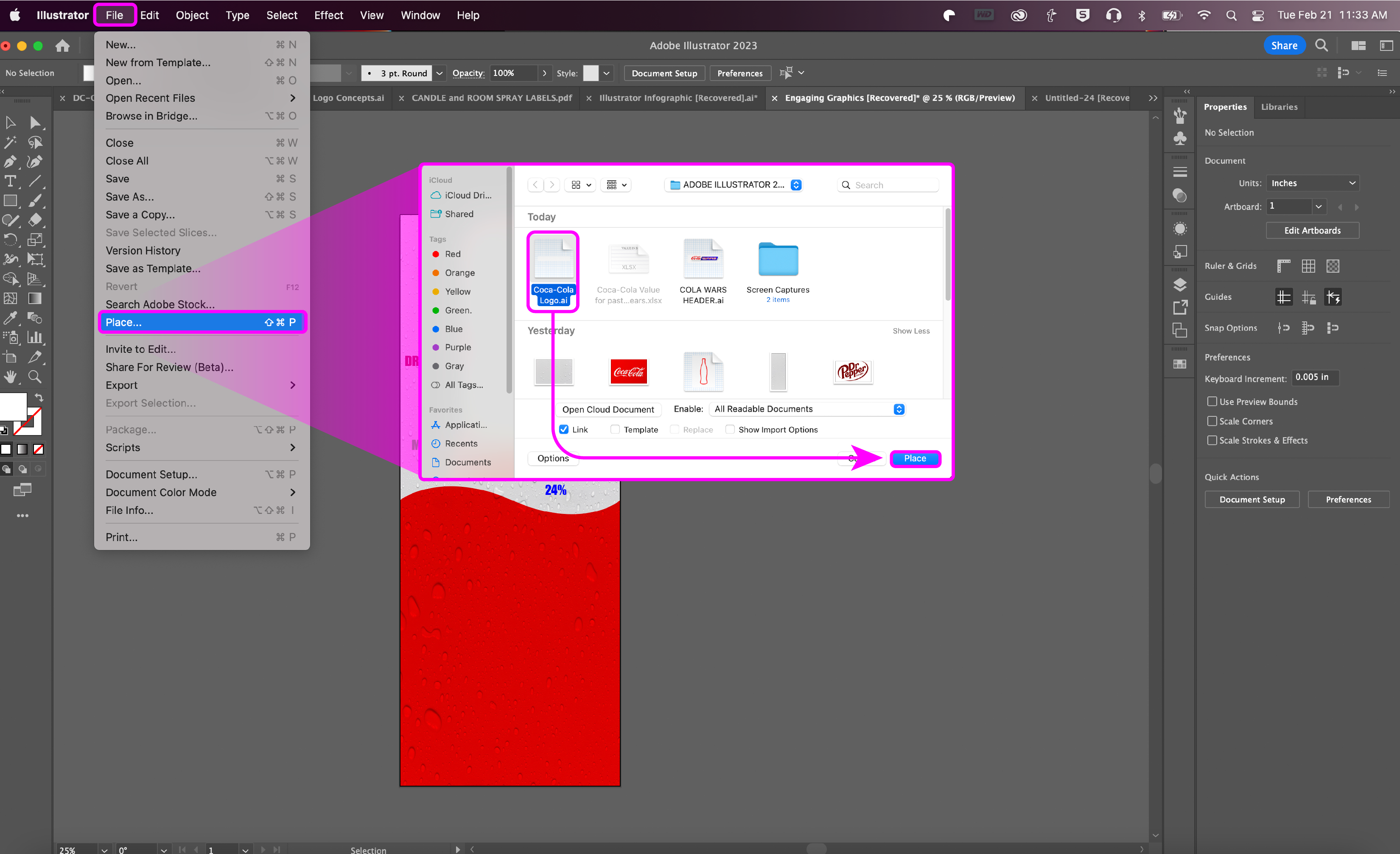Select the Hand tool
This screenshot has height=854, width=1400.
[10, 377]
